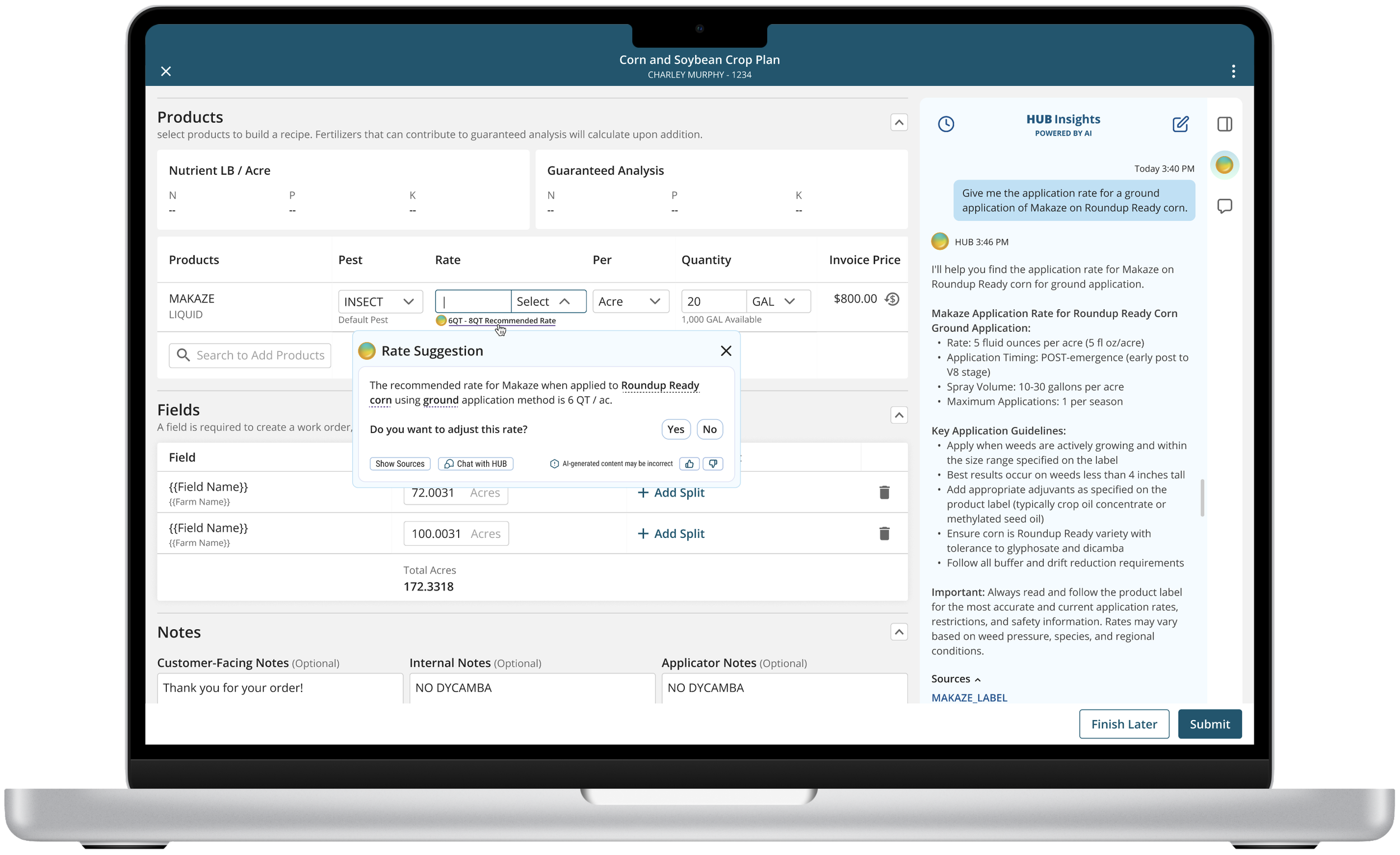Click the Show Sources button
Screen dimensions: 1400x855
399,464
